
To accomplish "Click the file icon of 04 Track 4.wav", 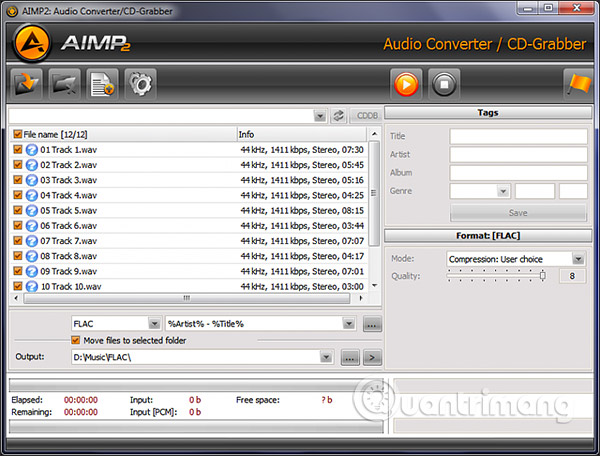I will pos(32,195).
